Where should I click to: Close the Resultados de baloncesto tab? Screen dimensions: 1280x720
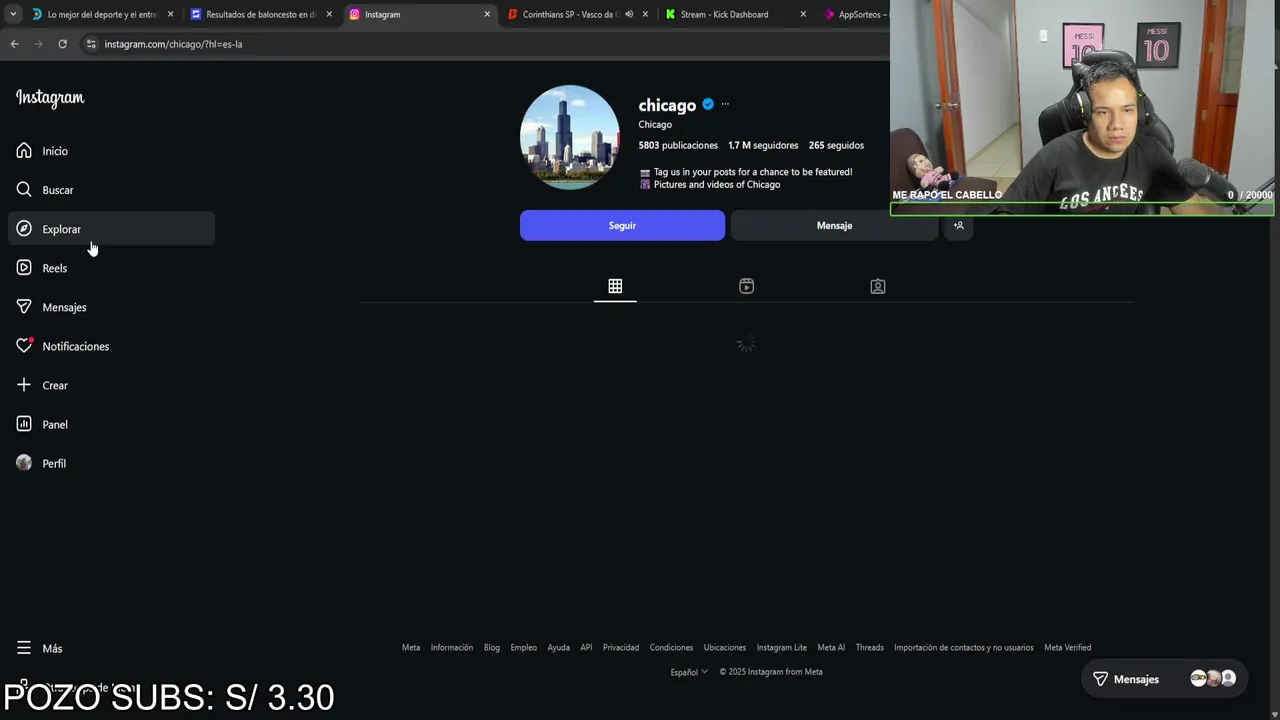pyautogui.click(x=329, y=14)
